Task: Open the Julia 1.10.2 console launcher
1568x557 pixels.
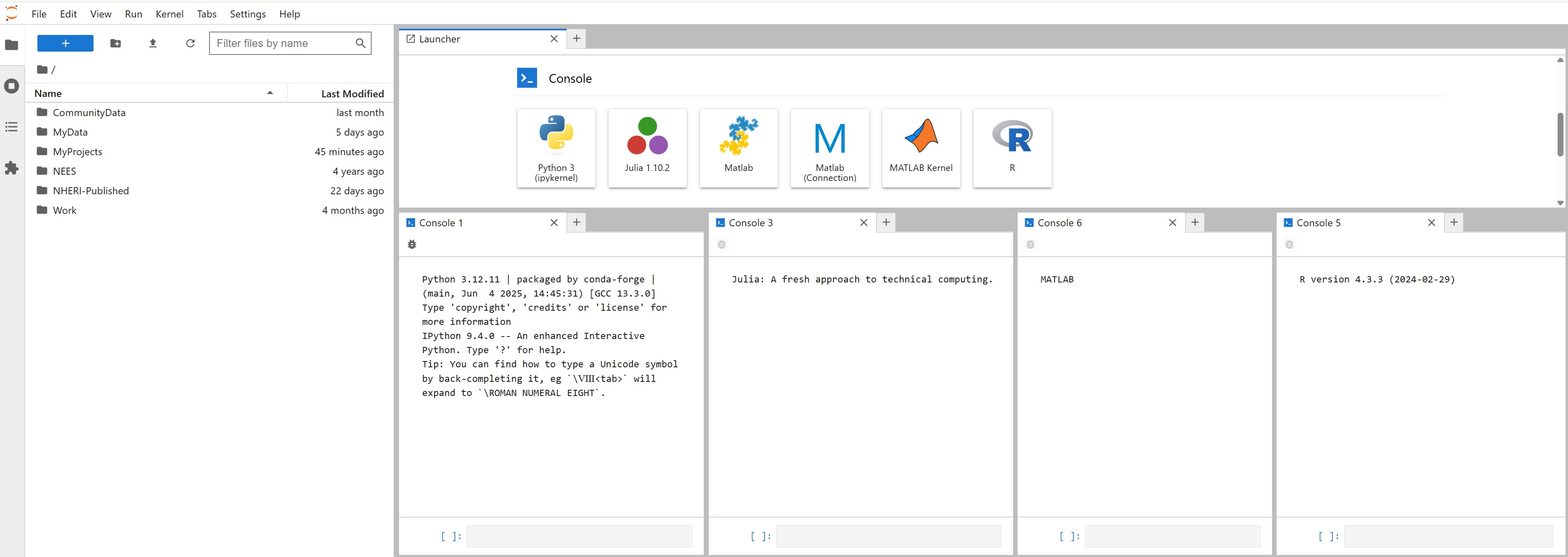Action: pyautogui.click(x=647, y=148)
